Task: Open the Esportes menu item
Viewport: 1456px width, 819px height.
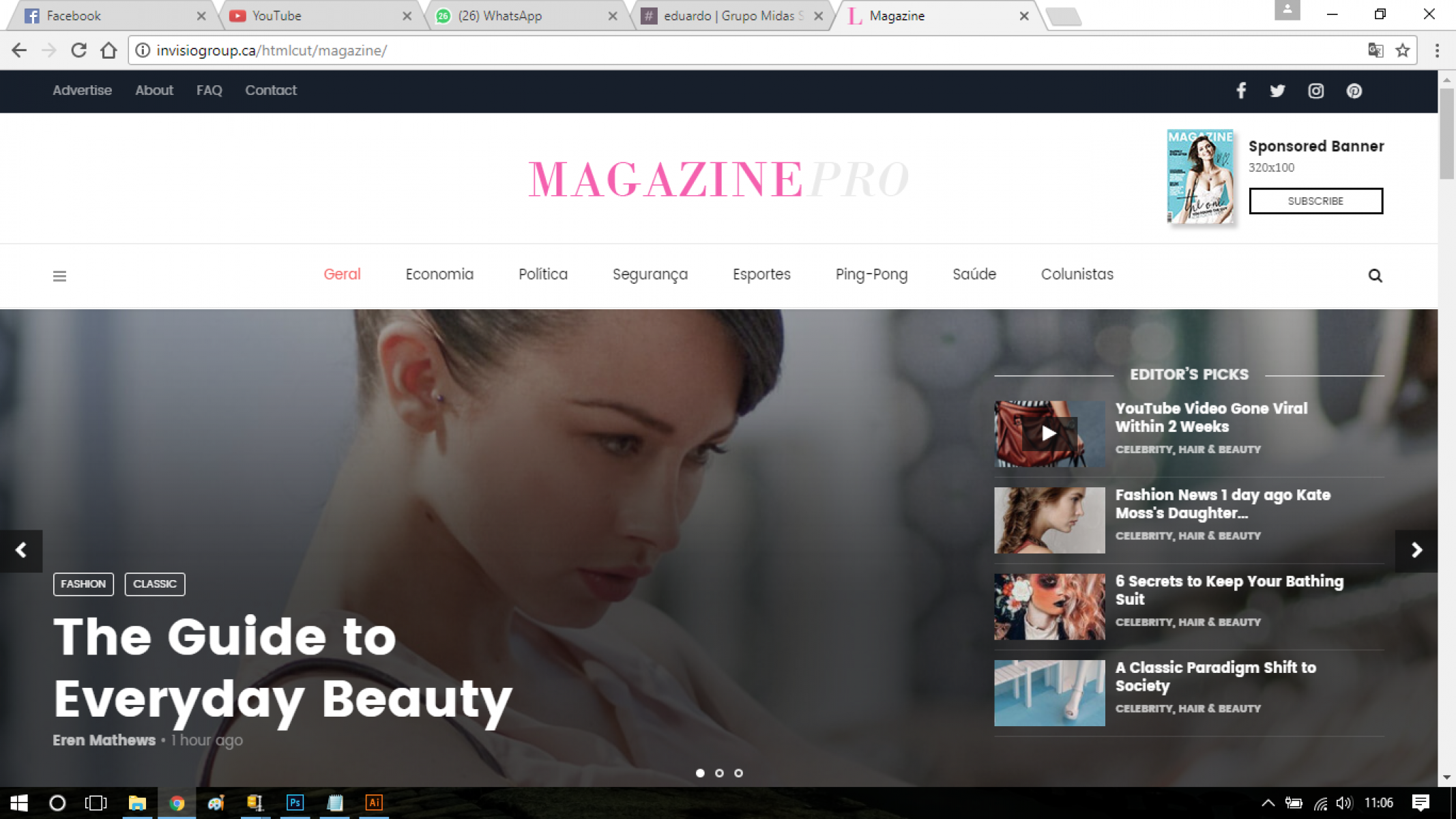Action: click(761, 274)
